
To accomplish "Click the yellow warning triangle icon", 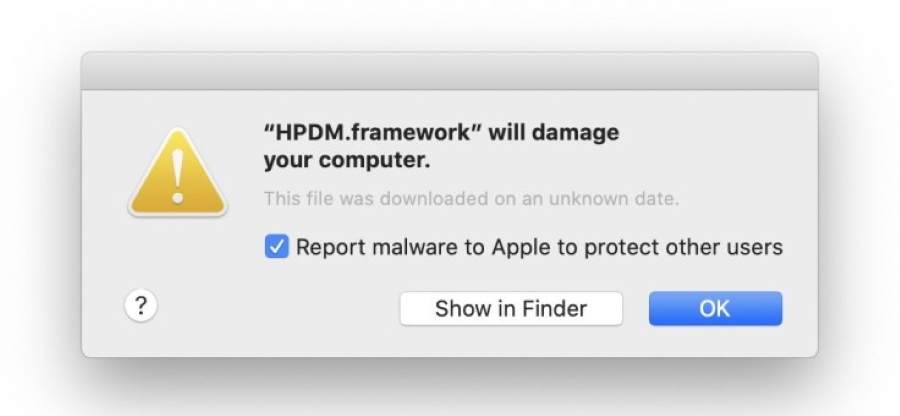I will pyautogui.click(x=177, y=174).
